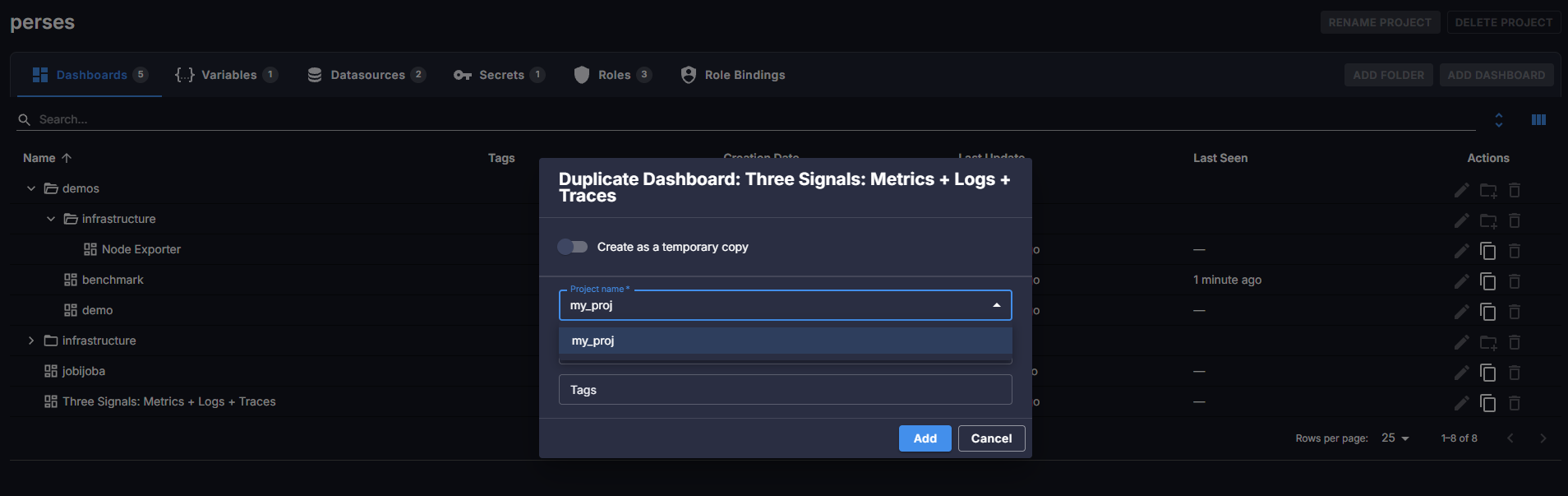The height and width of the screenshot is (496, 1568).
Task: Click the ADD DASHBOARD button
Action: pos(1496,75)
